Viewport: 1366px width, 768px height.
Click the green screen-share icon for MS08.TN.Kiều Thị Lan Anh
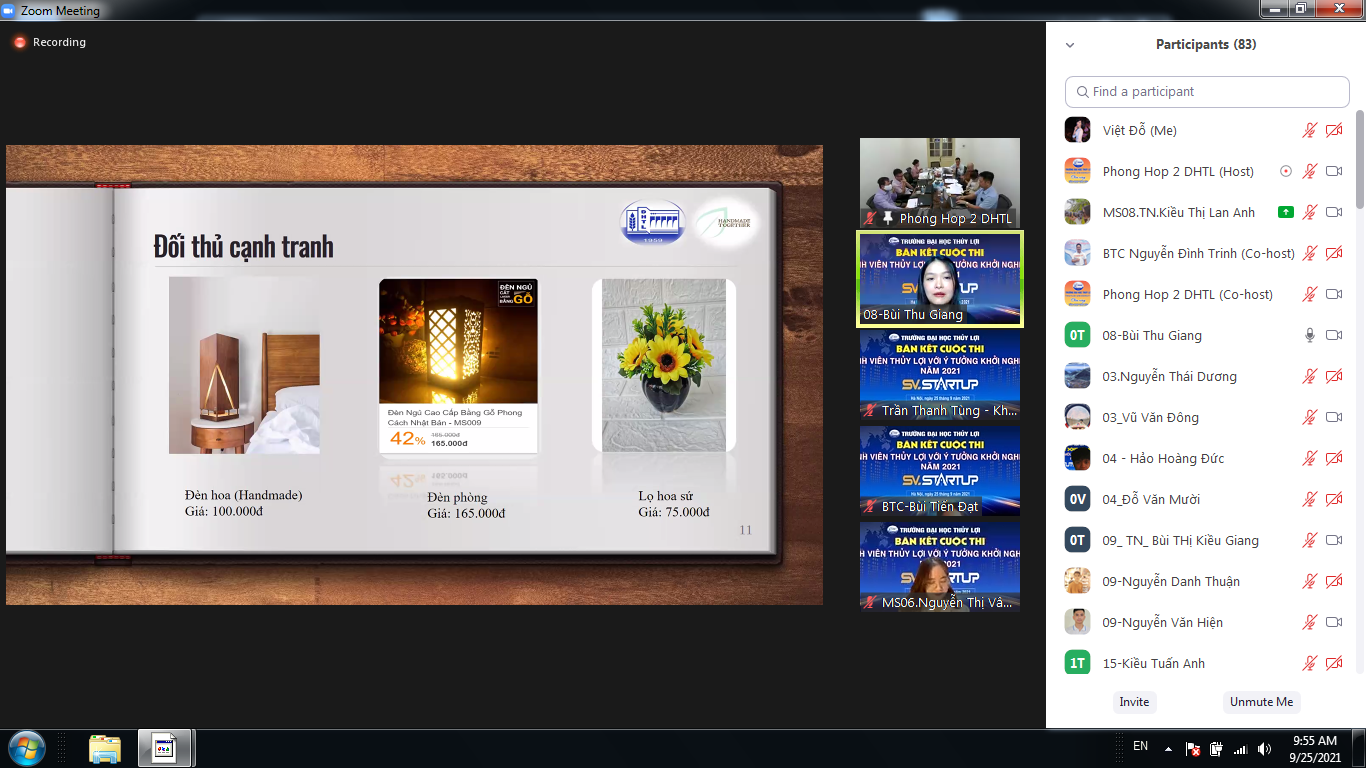click(1286, 212)
